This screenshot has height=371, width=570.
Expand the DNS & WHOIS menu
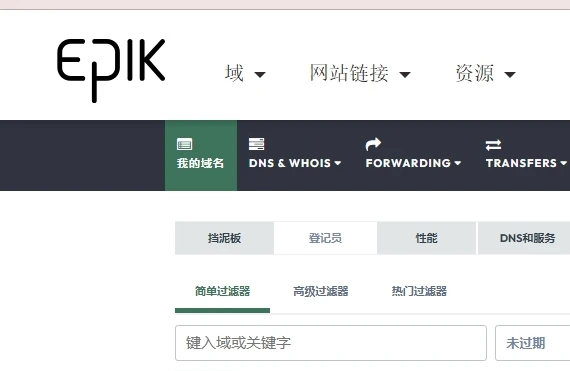click(x=295, y=163)
